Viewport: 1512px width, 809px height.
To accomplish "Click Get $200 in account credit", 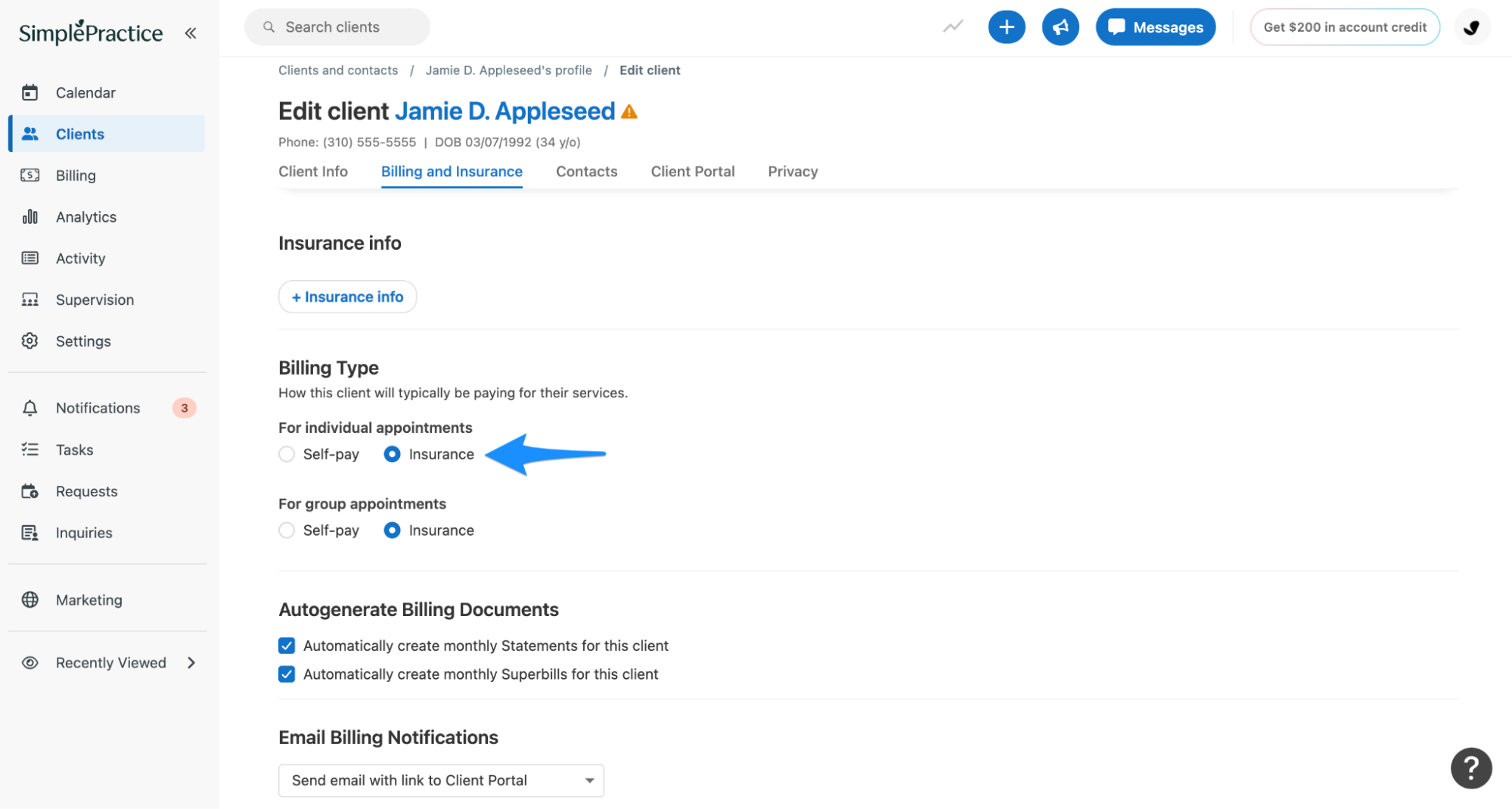I will (x=1344, y=27).
